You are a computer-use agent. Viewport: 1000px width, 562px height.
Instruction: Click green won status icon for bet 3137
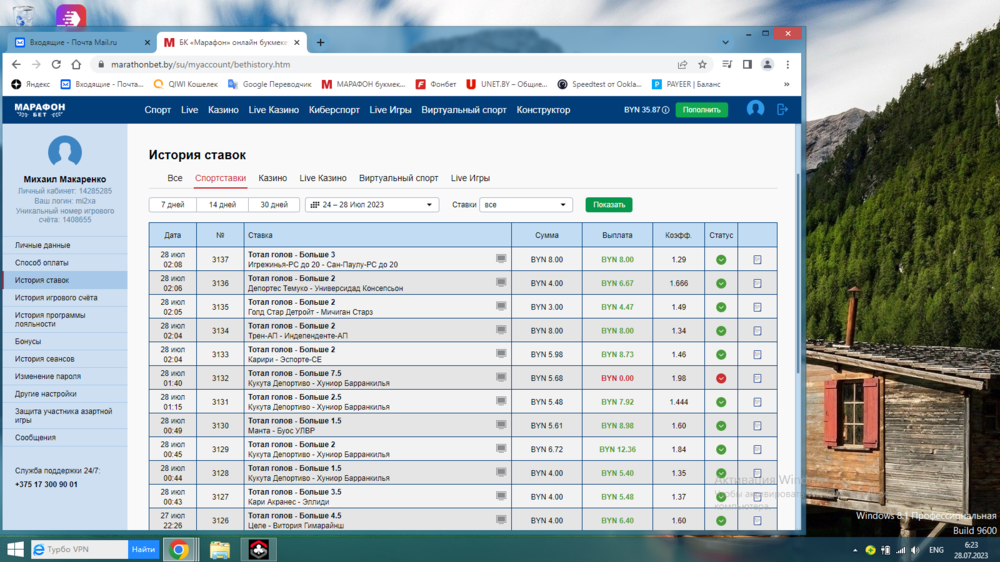(x=721, y=260)
